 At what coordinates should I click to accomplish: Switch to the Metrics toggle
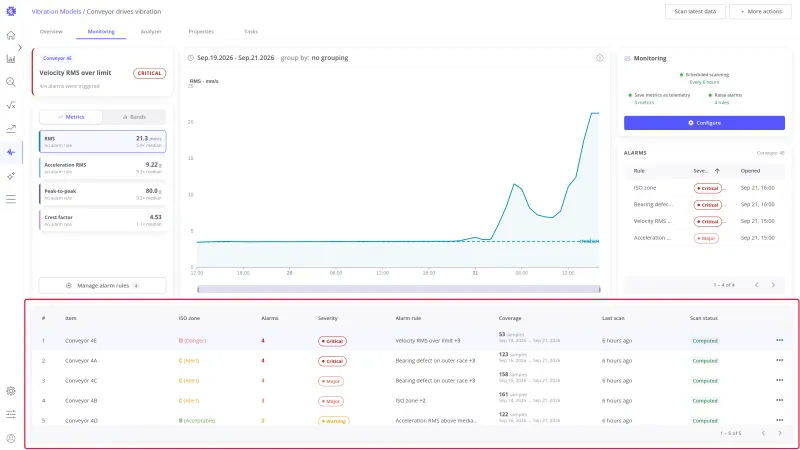pyautogui.click(x=71, y=117)
